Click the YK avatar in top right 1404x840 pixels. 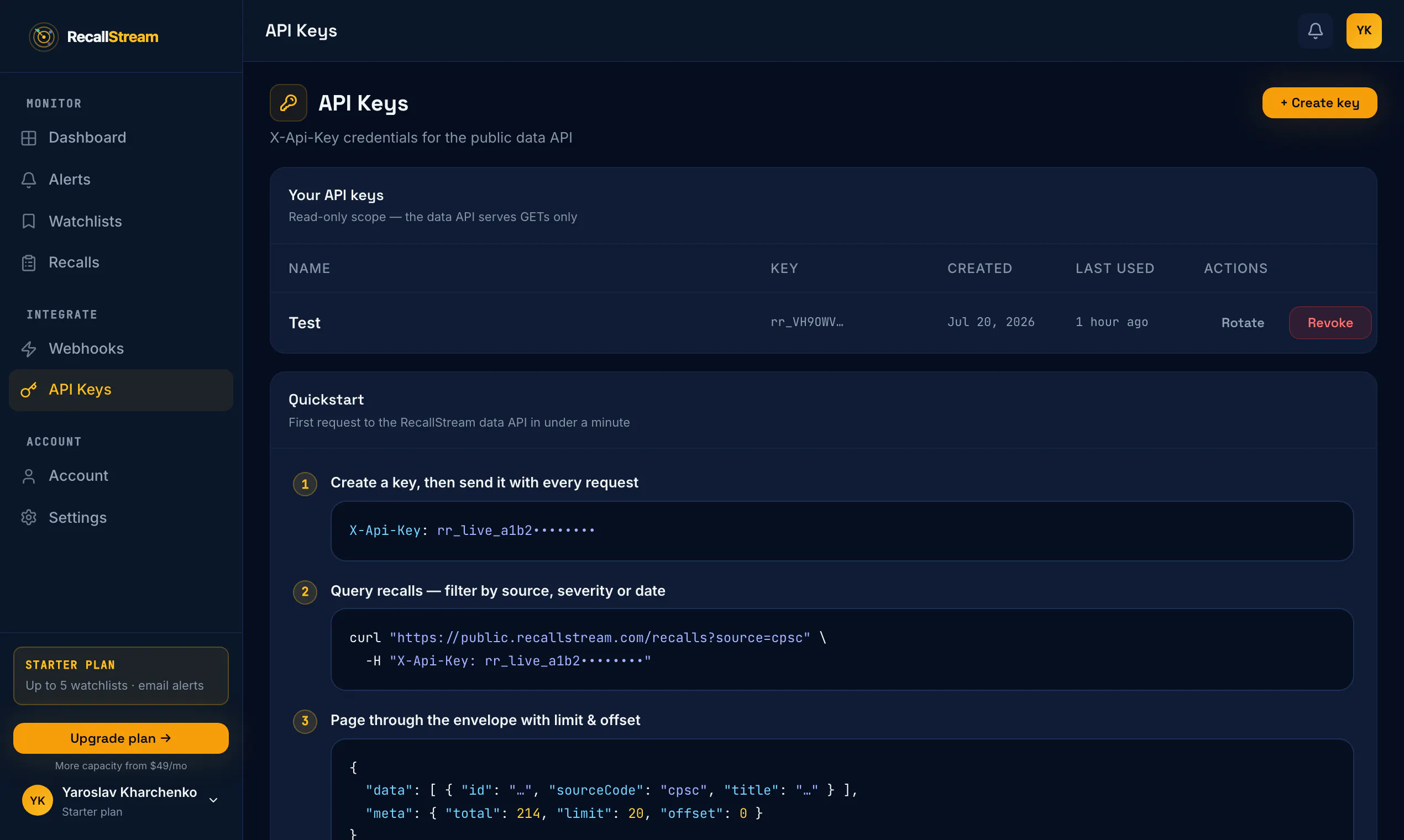pyautogui.click(x=1364, y=30)
